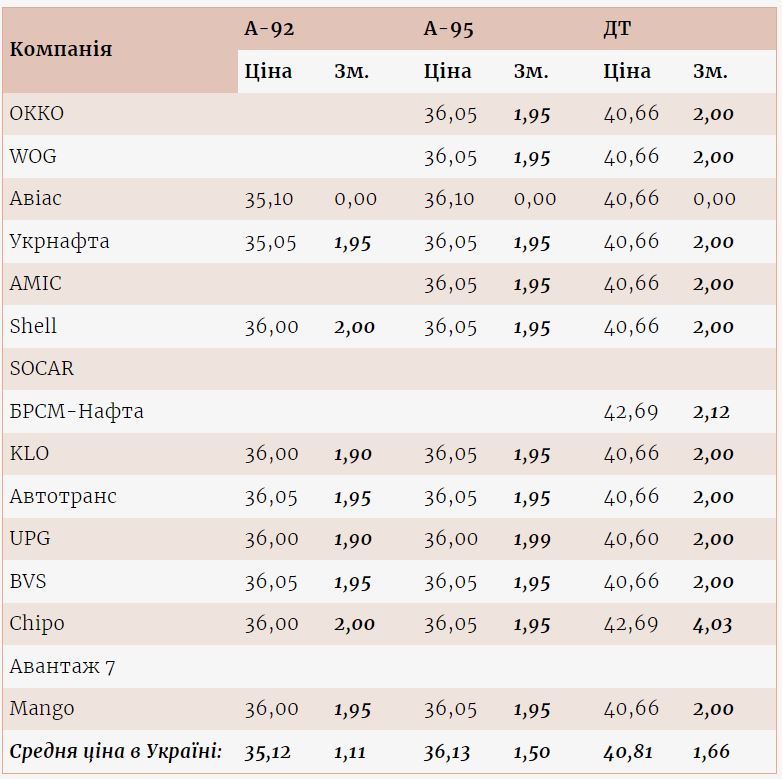The width and height of the screenshot is (782, 779).
Task: Select the Укрнафта company cell
Action: point(60,242)
